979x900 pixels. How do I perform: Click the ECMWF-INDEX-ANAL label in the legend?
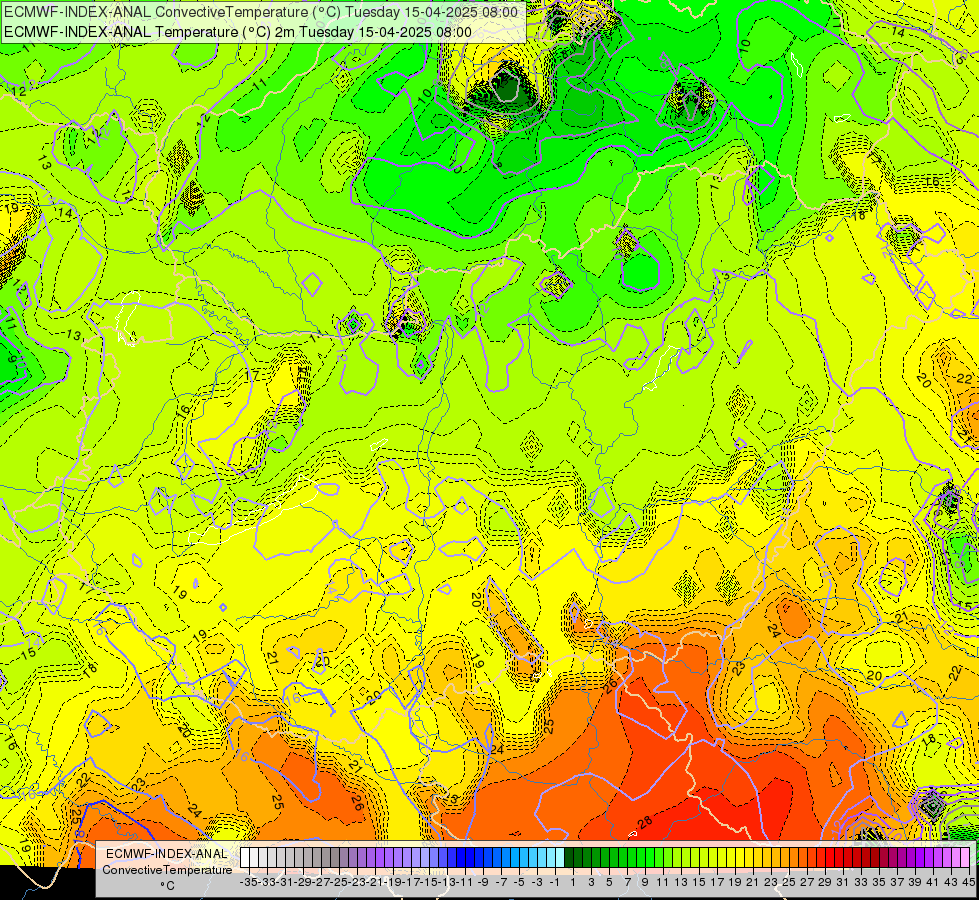[167, 854]
